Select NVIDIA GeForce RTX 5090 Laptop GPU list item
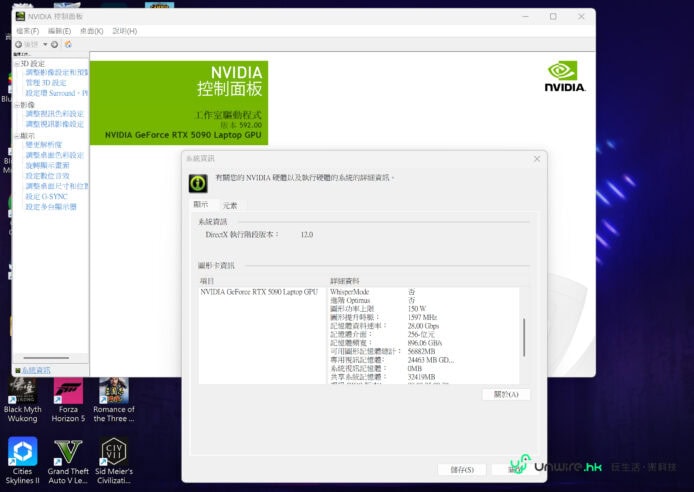The height and width of the screenshot is (492, 694). [x=259, y=292]
